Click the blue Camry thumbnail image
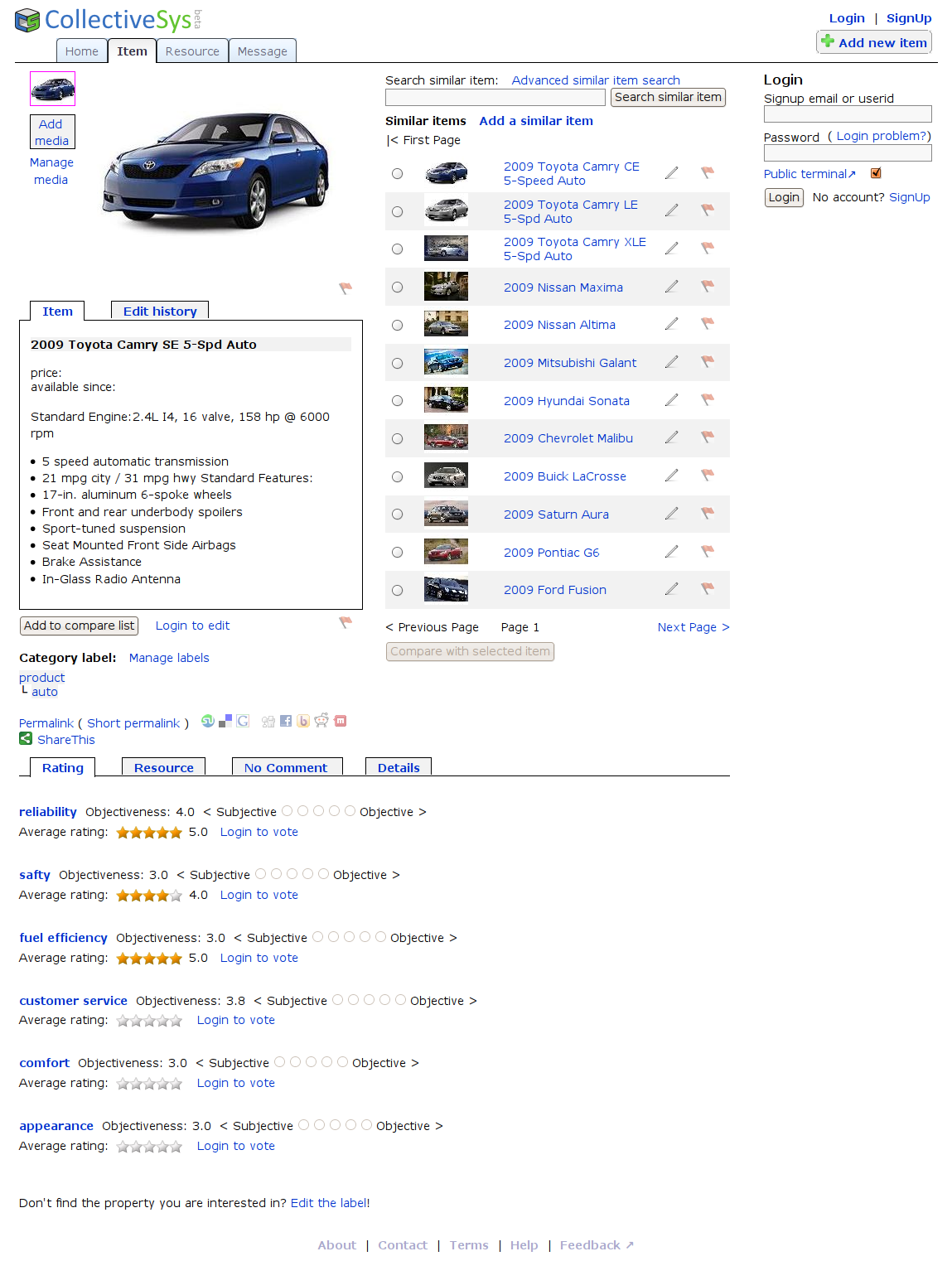Screen dimensions: 952x1261 pos(52,89)
